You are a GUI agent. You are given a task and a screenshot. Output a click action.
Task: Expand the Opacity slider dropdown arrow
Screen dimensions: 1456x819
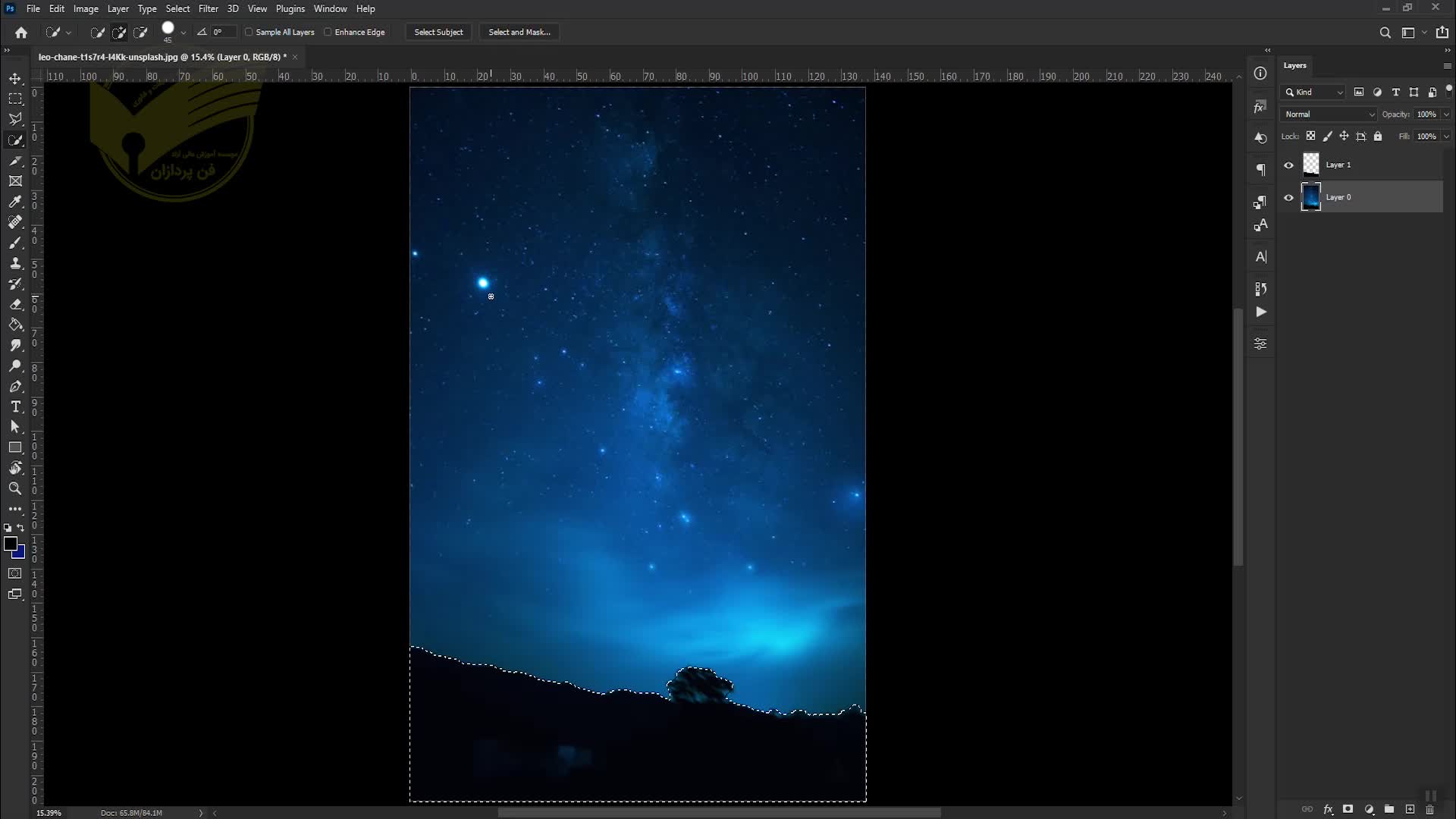tap(1446, 115)
